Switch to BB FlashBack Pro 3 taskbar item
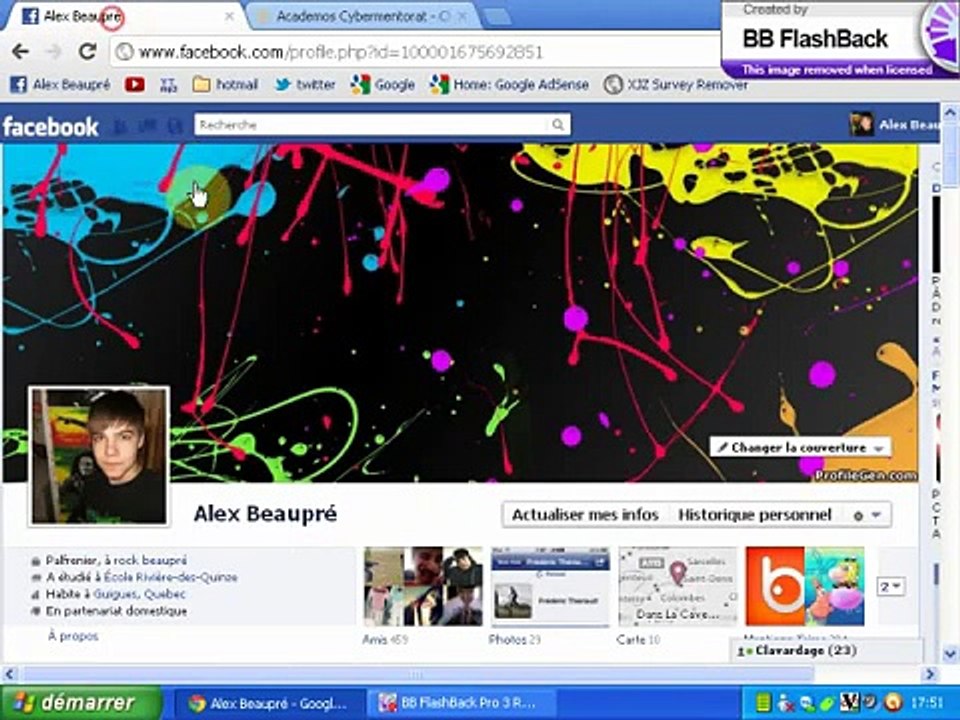 (x=460, y=703)
